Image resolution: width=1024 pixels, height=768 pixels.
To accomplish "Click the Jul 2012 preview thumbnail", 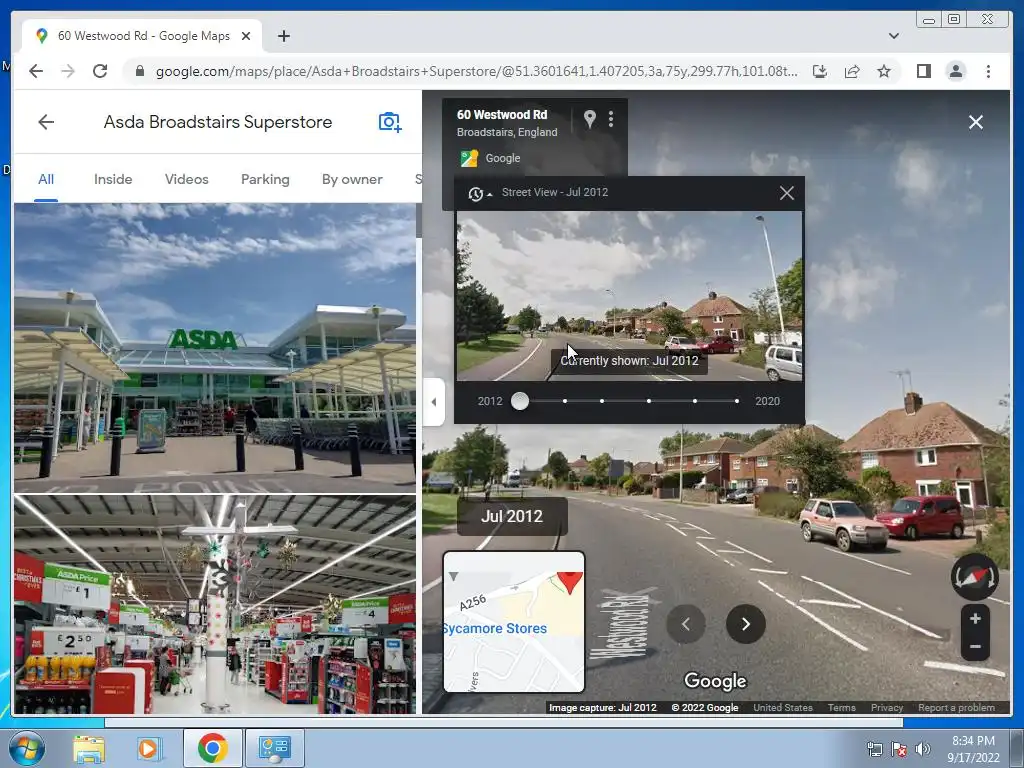I will point(629,295).
